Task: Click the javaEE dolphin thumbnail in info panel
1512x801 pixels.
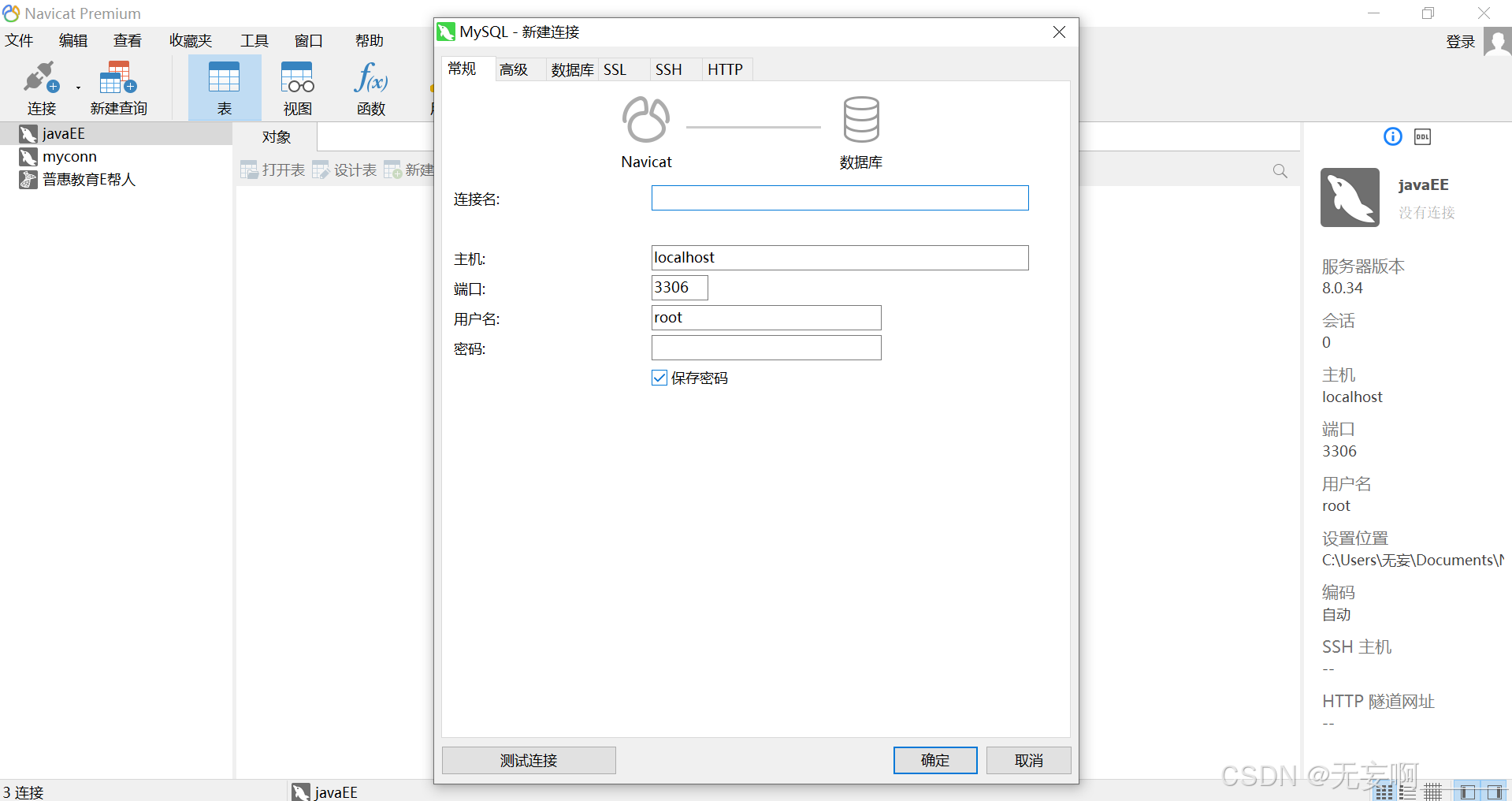Action: pyautogui.click(x=1350, y=197)
